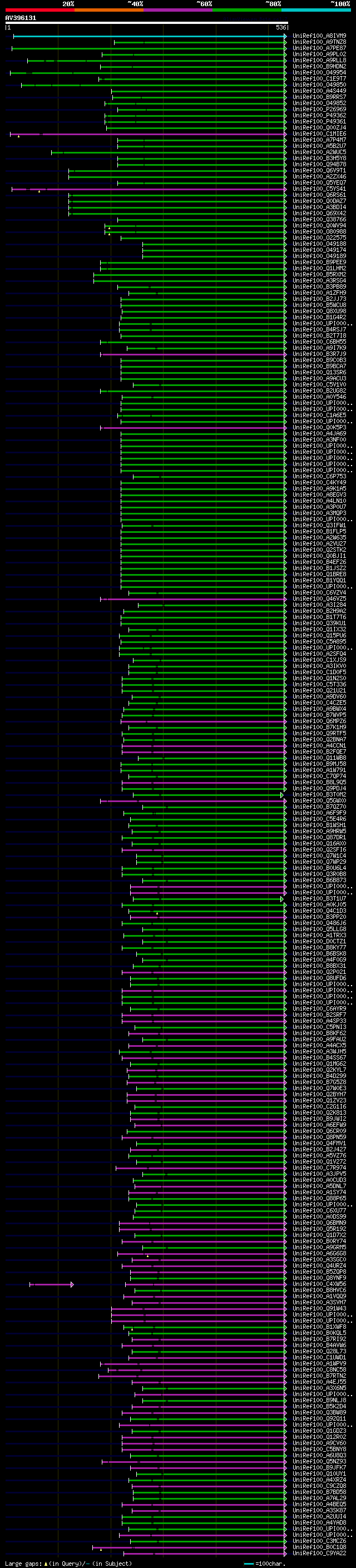Click the UniRef100_B4RSJ7 entry

(x=319, y=330)
